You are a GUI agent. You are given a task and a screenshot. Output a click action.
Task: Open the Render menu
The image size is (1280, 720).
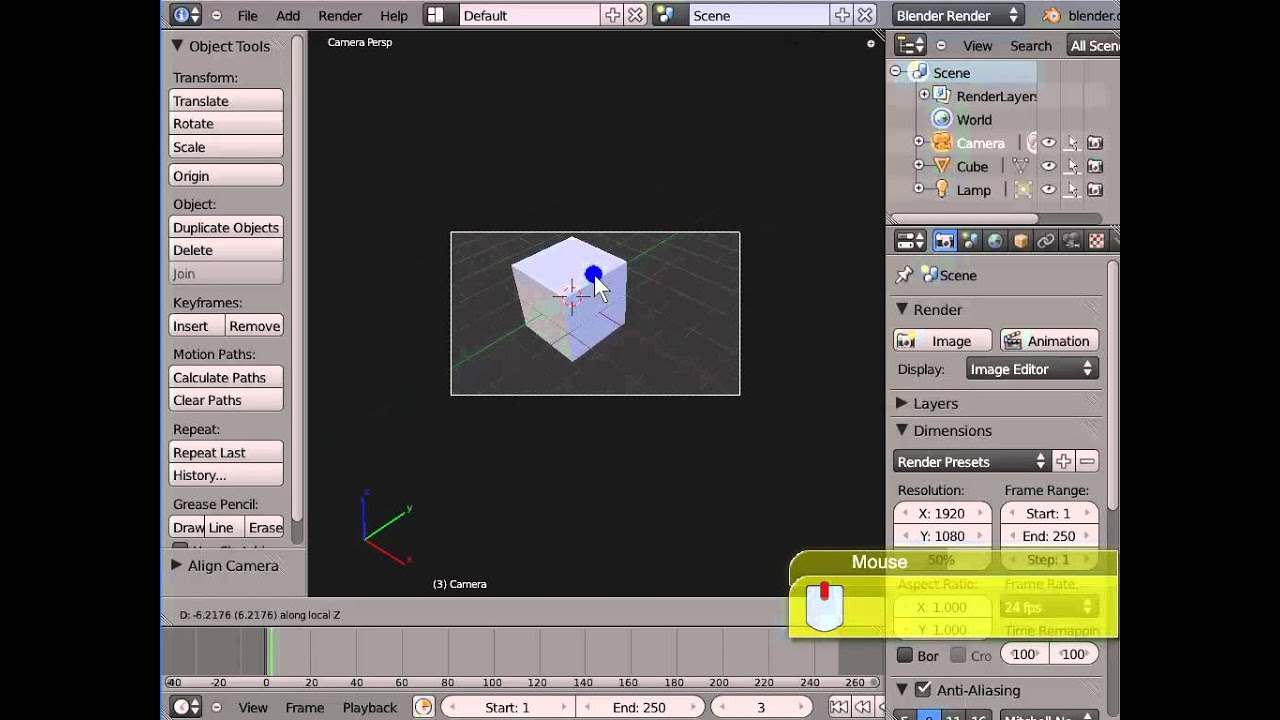pos(340,16)
